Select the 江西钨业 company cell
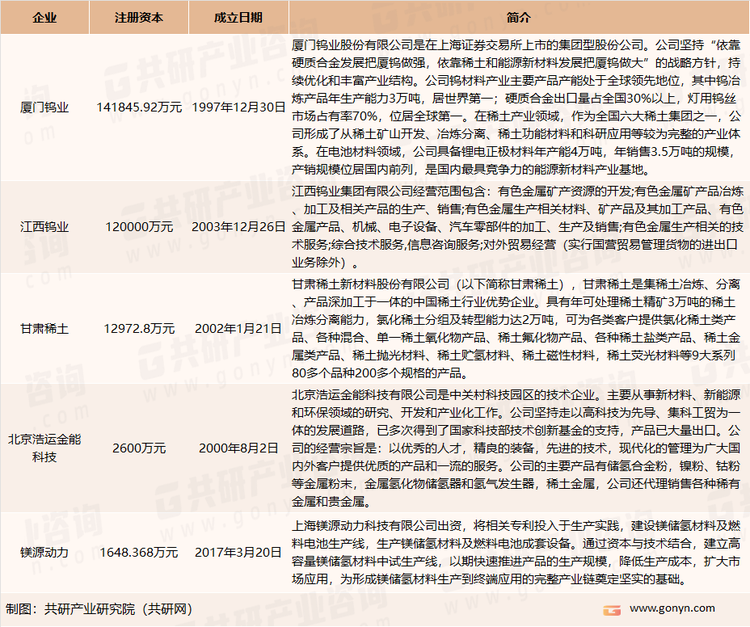 44,227
